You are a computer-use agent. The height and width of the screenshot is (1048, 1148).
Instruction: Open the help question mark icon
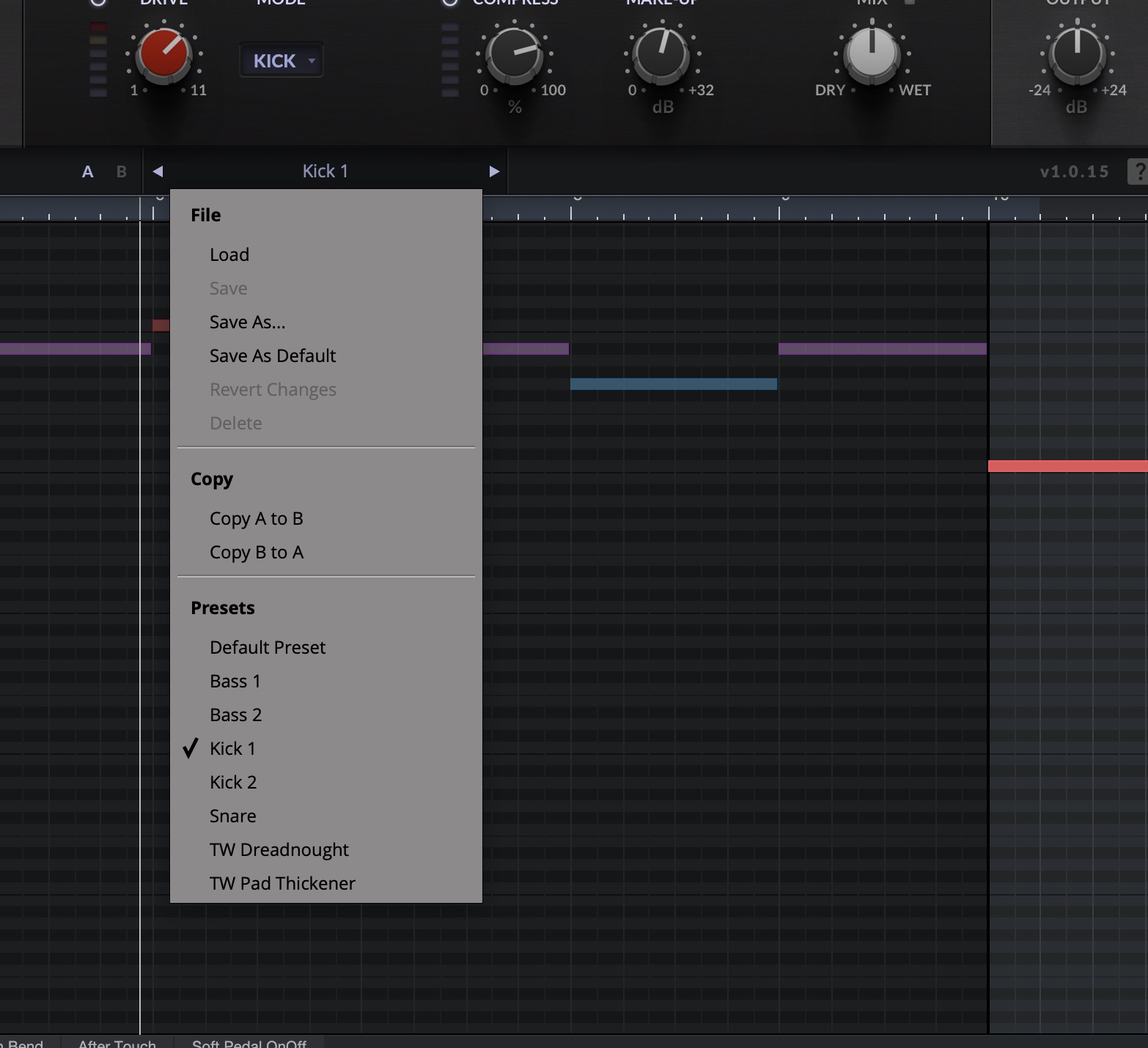(1138, 171)
